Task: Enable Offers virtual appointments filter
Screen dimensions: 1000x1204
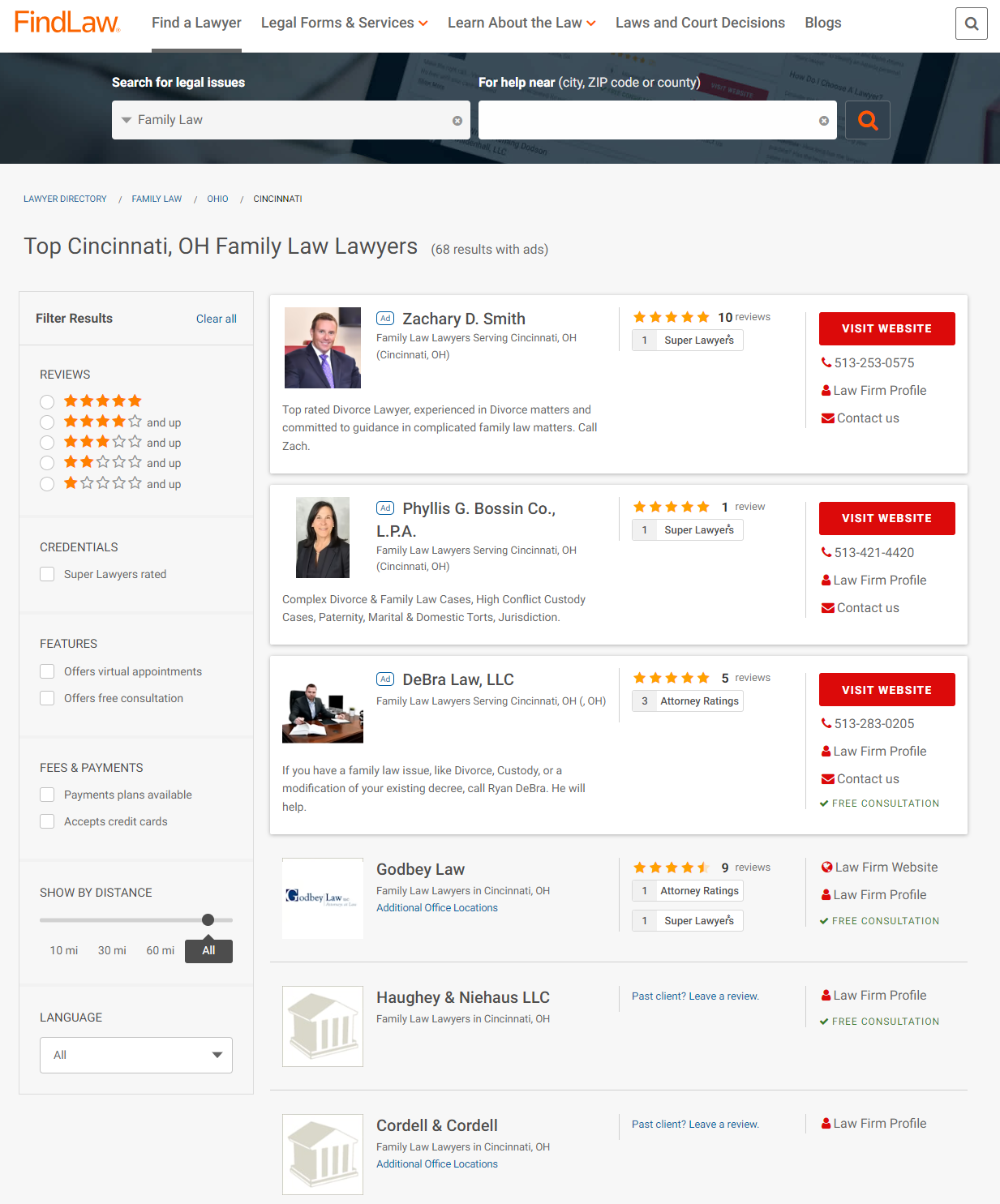Action: pyautogui.click(x=47, y=671)
